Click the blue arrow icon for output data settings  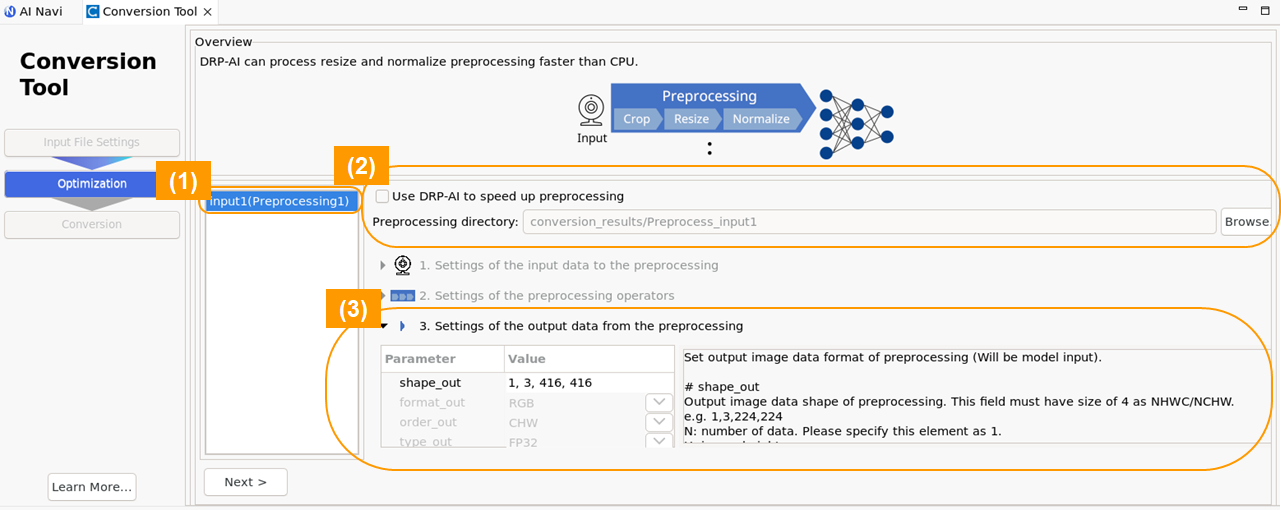[x=403, y=326]
